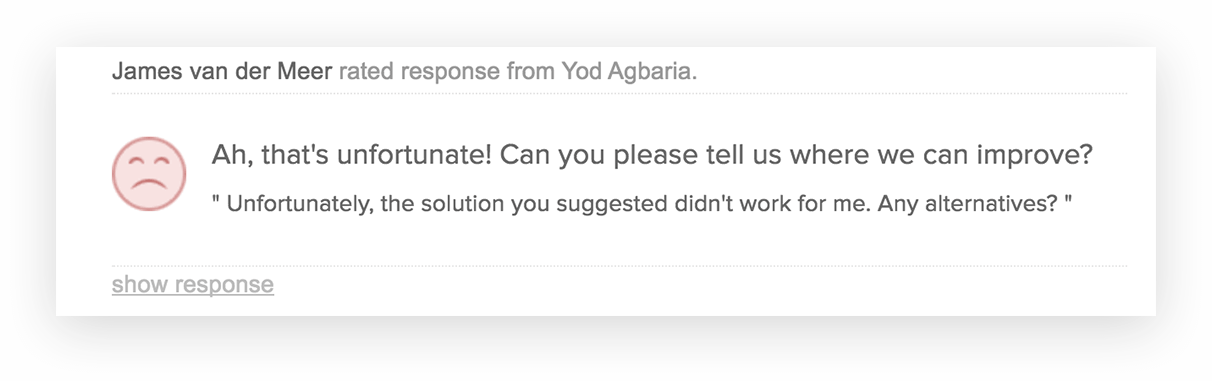Click the word "Meer" in the rater's name

(308, 72)
